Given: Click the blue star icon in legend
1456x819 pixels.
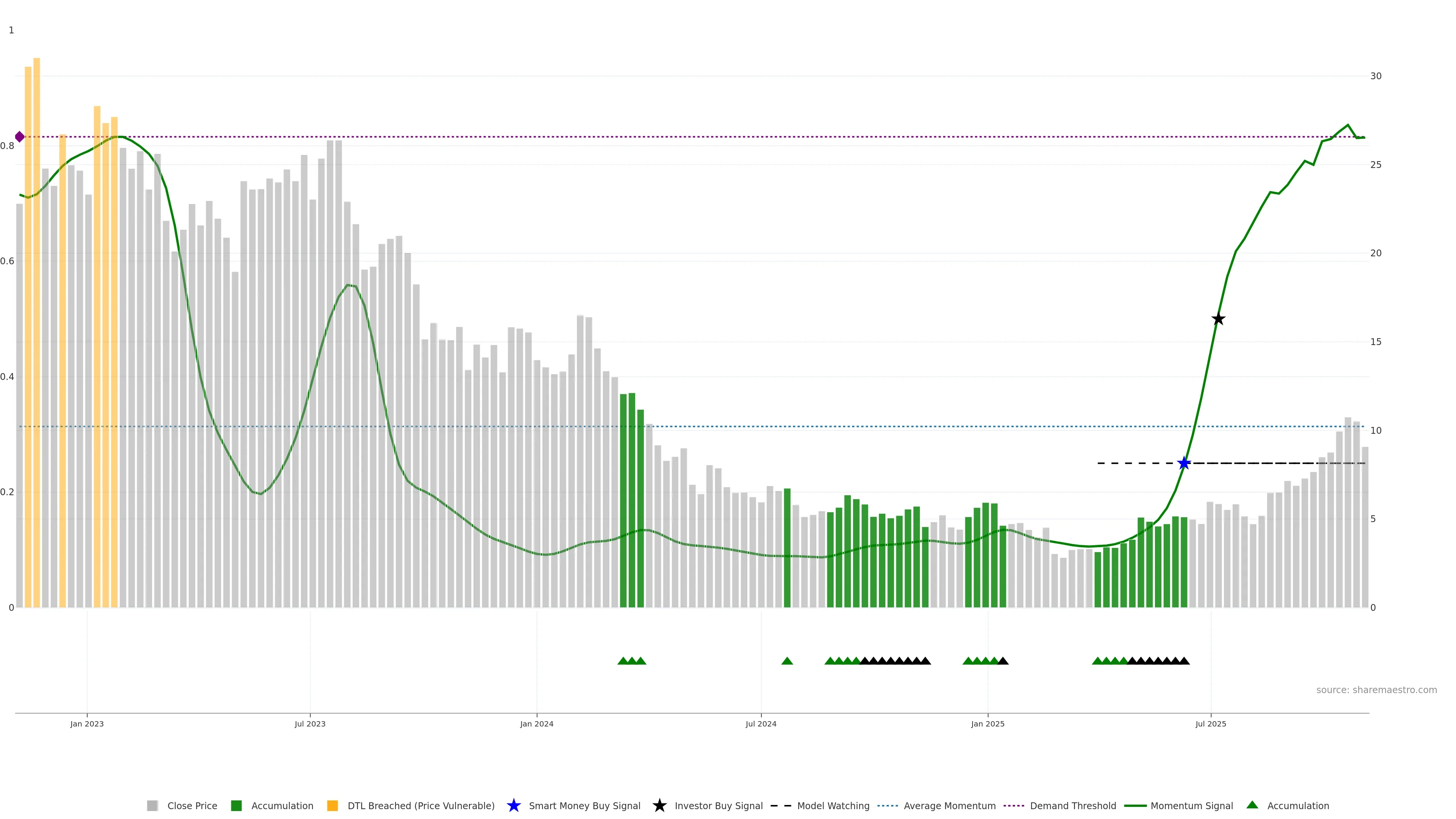Looking at the screenshot, I should [x=513, y=805].
